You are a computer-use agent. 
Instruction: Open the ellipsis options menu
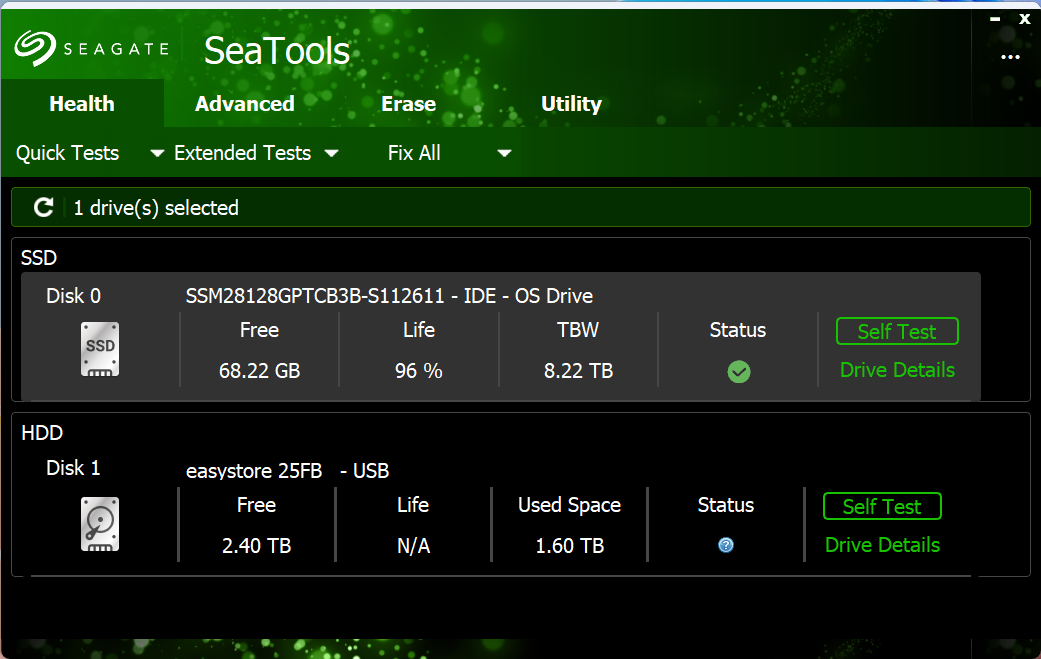coord(1013,57)
